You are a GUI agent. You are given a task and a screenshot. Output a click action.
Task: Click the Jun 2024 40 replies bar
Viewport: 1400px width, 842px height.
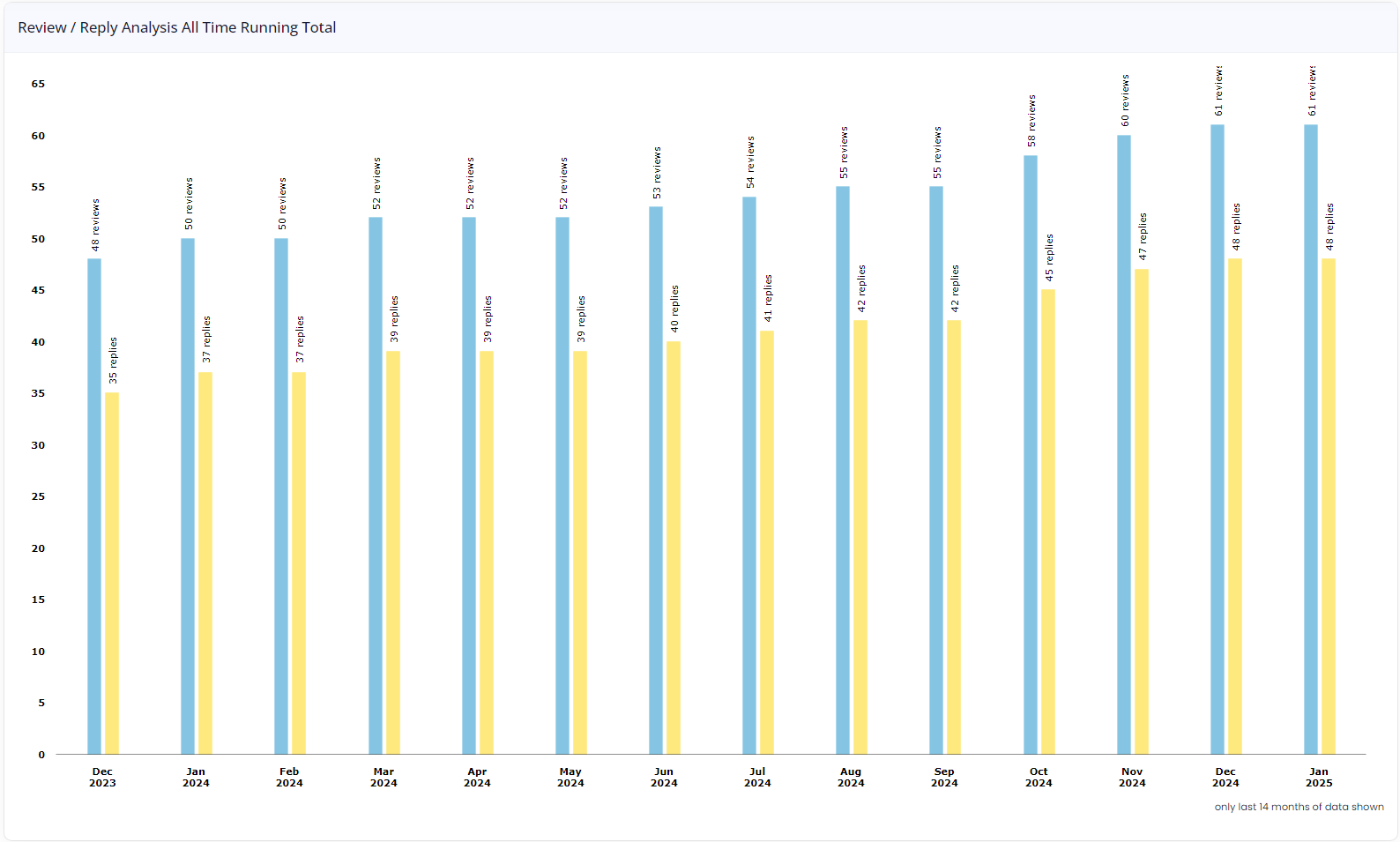[x=674, y=548]
